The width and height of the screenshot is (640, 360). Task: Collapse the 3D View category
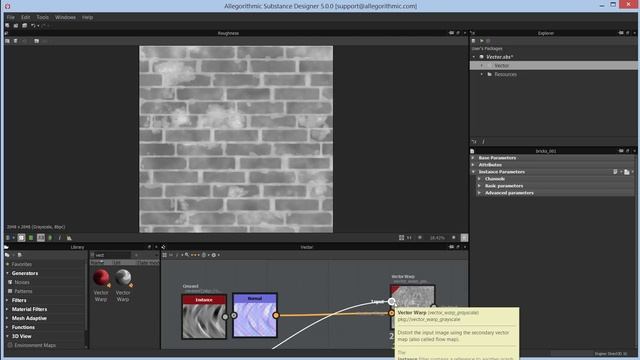click(x=7, y=336)
